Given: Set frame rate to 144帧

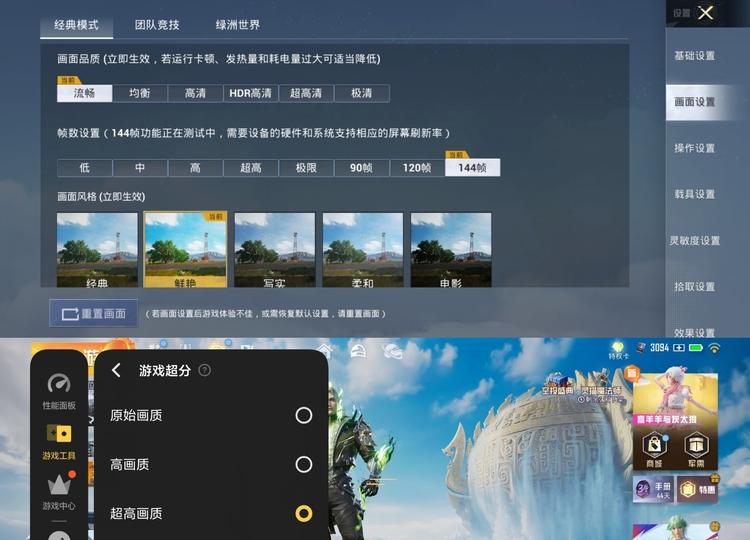Looking at the screenshot, I should [x=473, y=168].
